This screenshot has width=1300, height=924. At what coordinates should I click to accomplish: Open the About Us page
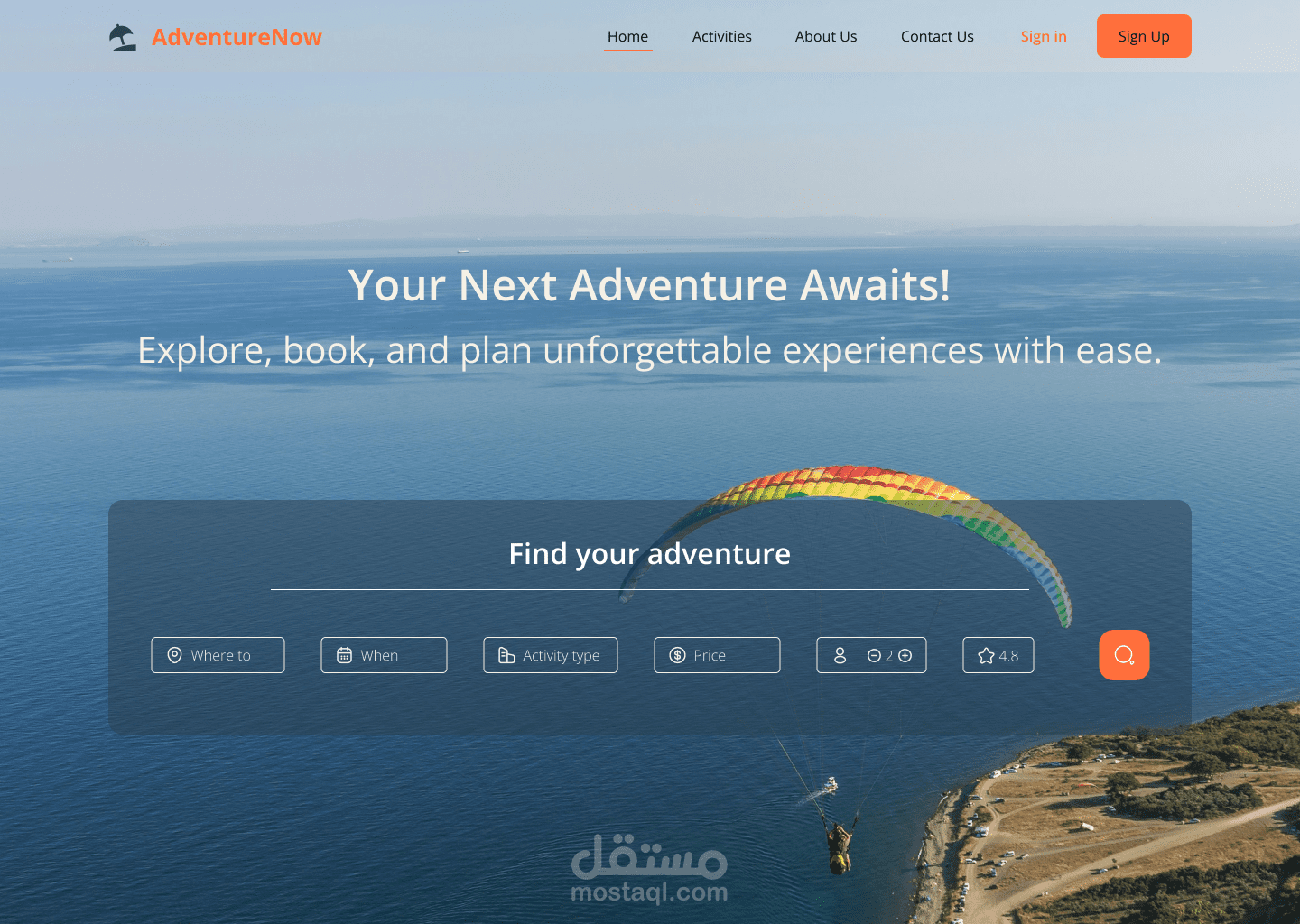[826, 36]
